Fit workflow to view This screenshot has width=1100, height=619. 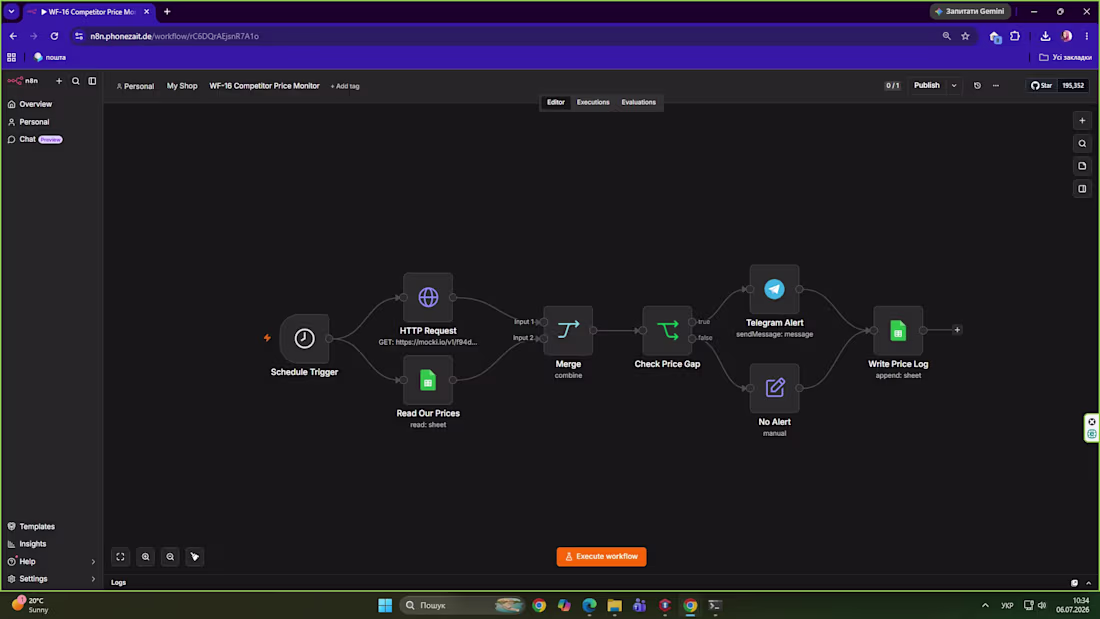pyautogui.click(x=121, y=557)
